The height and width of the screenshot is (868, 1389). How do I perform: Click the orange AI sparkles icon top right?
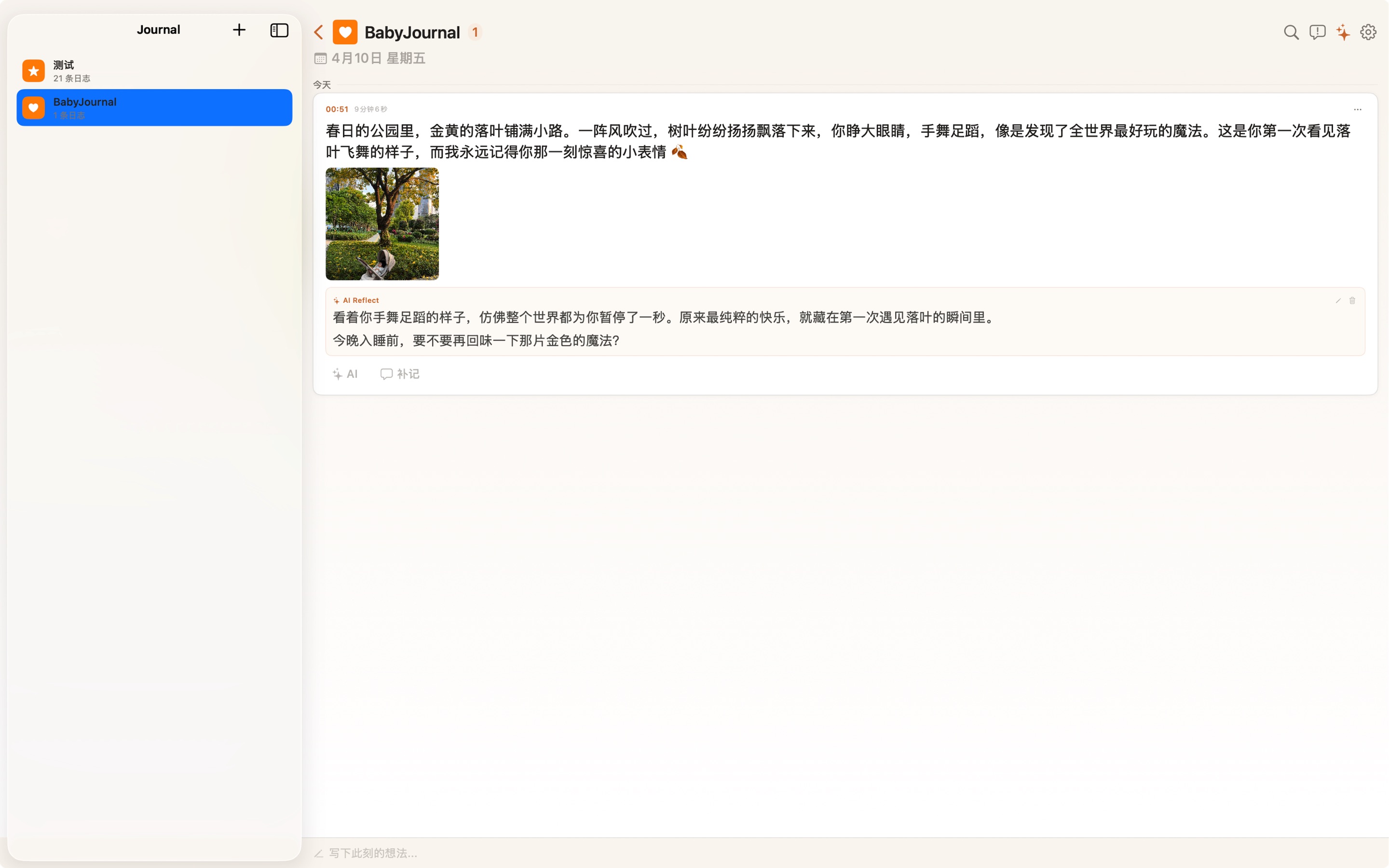coord(1343,33)
